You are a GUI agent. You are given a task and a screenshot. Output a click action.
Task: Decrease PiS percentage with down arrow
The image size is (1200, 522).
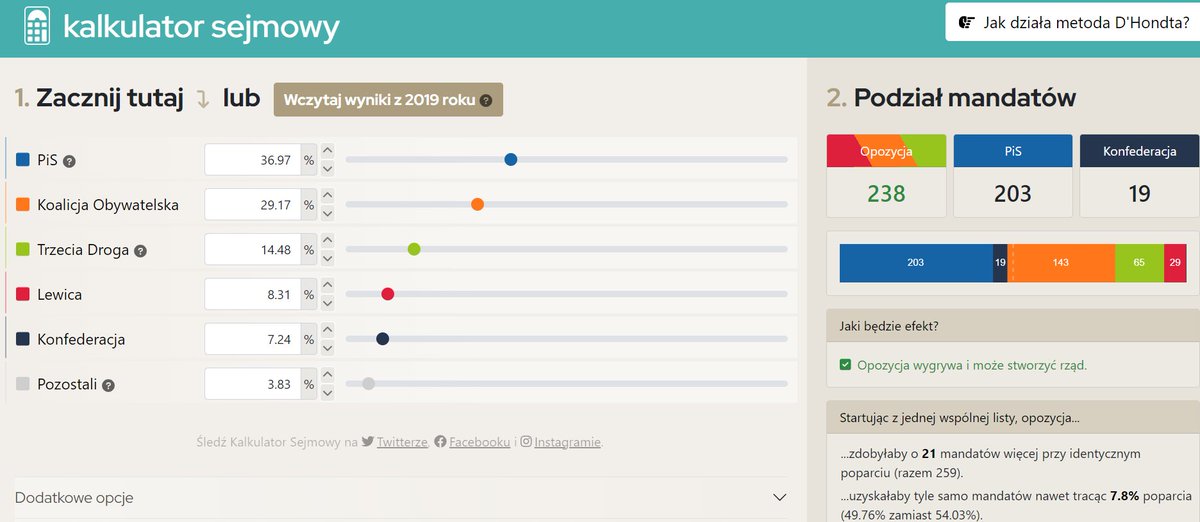point(327,168)
